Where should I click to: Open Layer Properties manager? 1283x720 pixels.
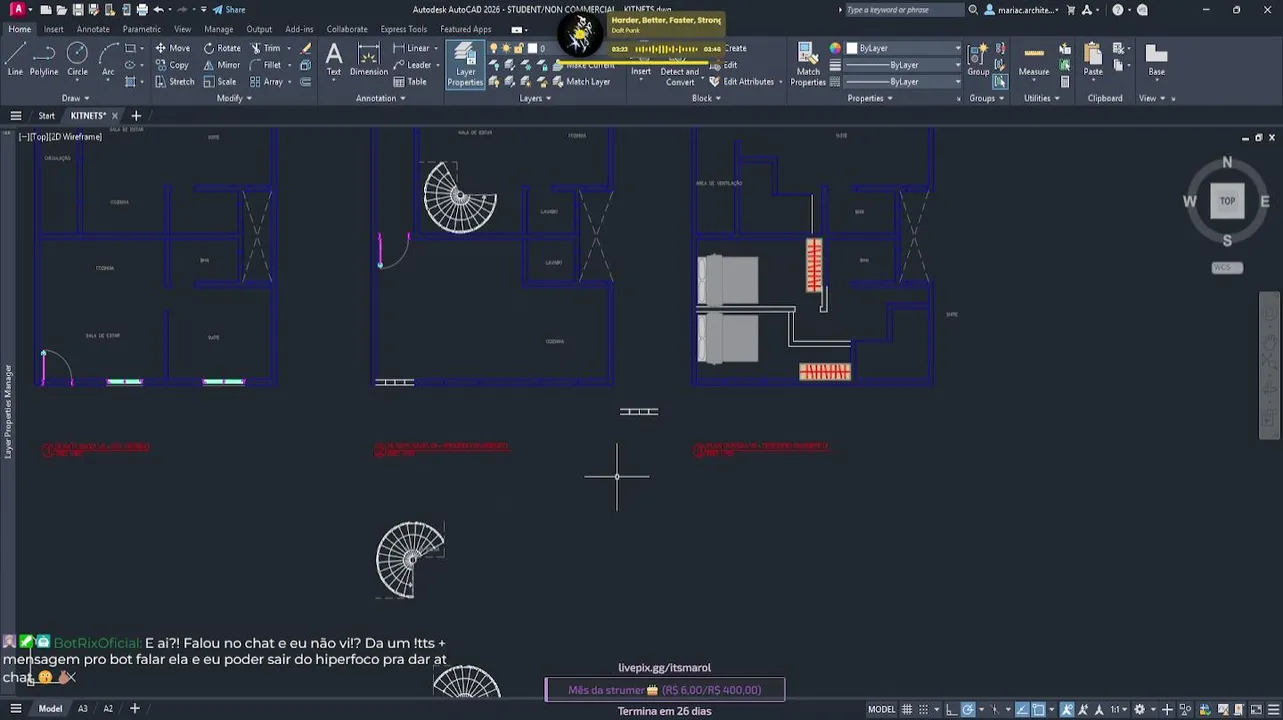pos(465,65)
